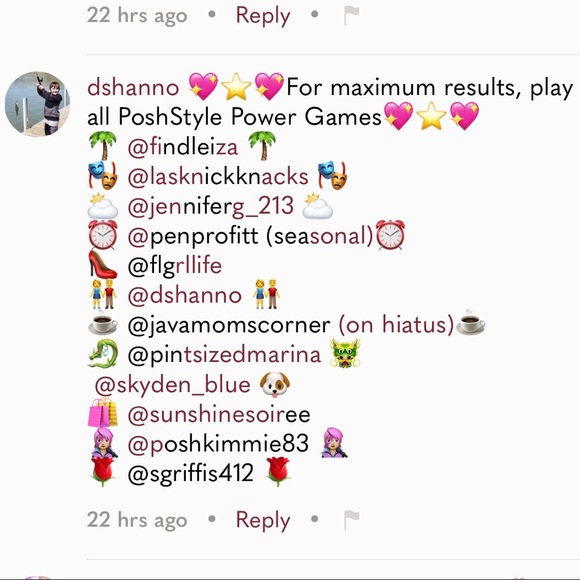The height and width of the screenshot is (580, 580).
Task: Open dshanno's profile picture
Action: [x=37, y=104]
